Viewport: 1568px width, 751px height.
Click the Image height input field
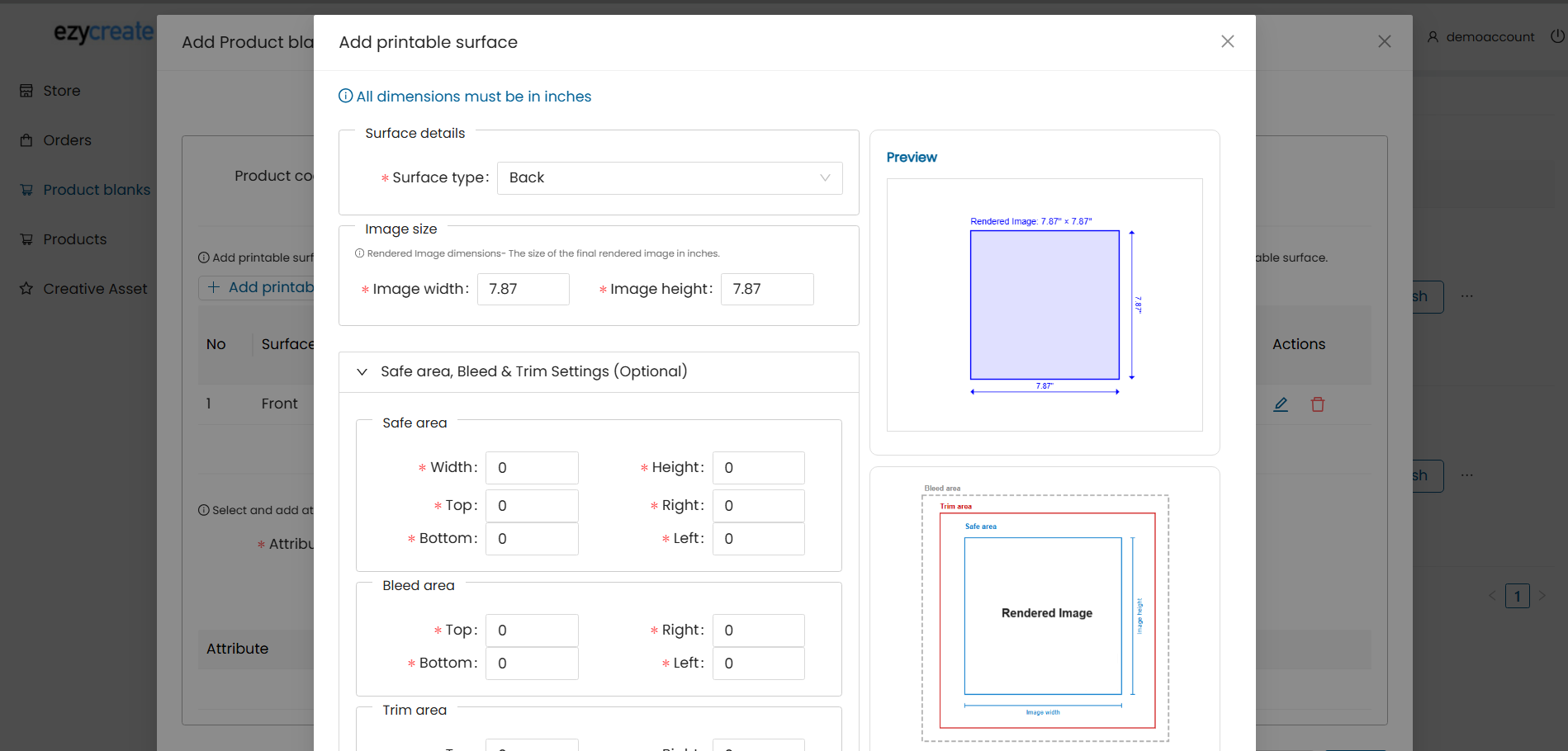[766, 290]
